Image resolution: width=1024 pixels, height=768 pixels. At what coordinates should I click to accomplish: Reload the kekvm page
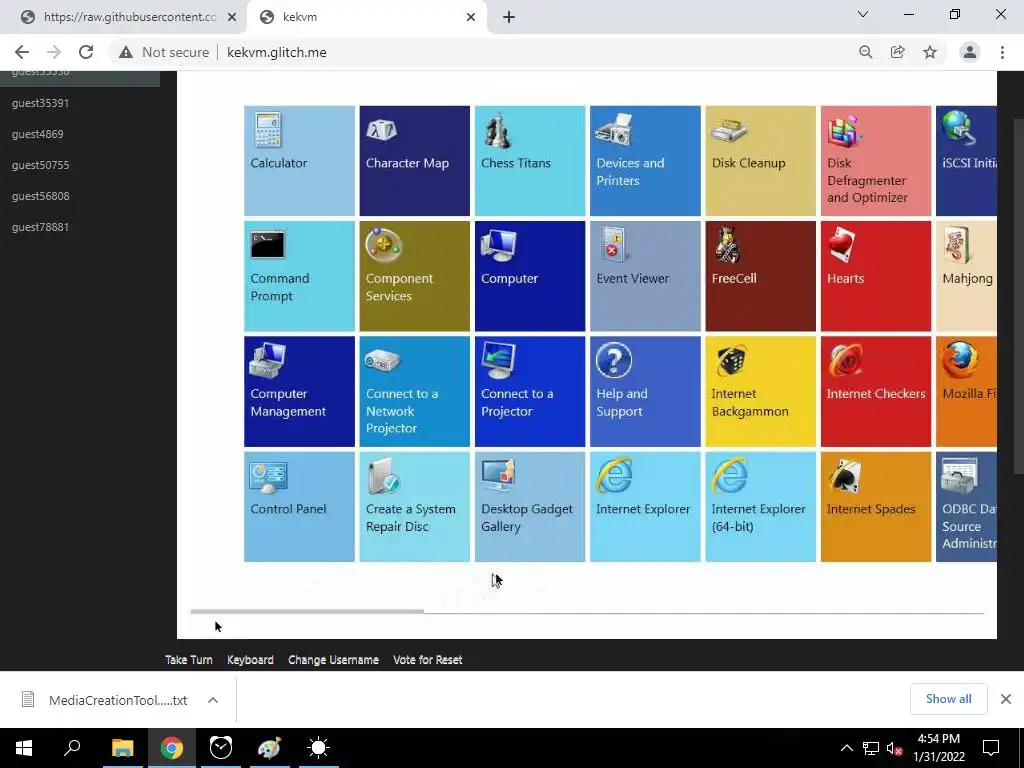[x=86, y=52]
